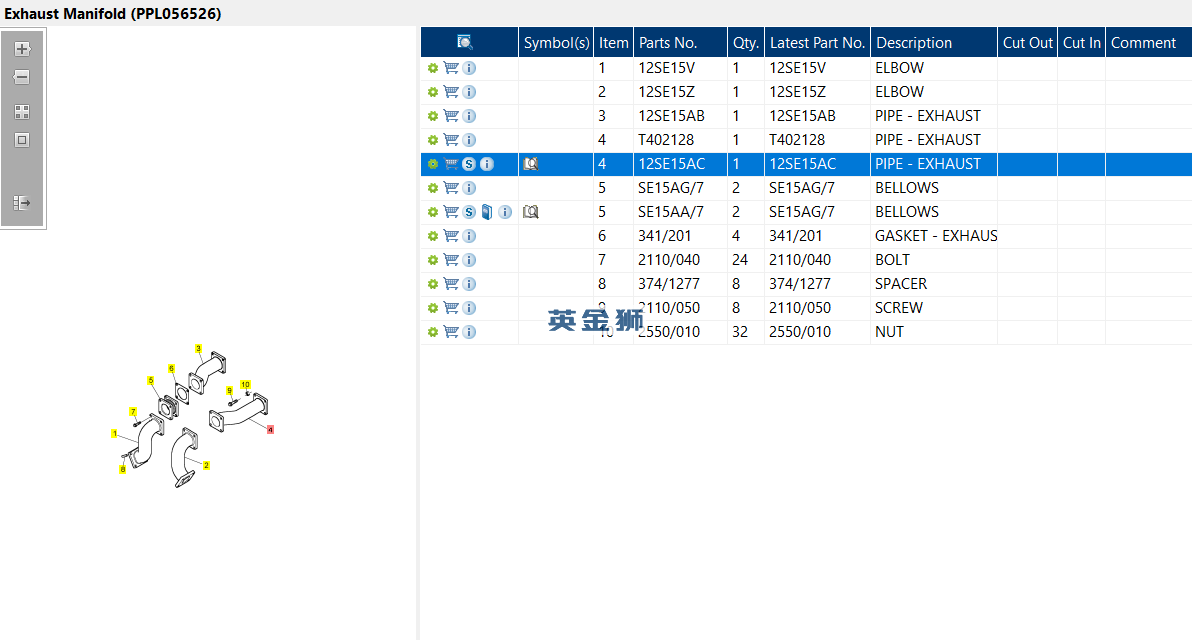Screen dimensions: 1192x640
Task: Zoom in on the parts diagram
Action: (22, 48)
